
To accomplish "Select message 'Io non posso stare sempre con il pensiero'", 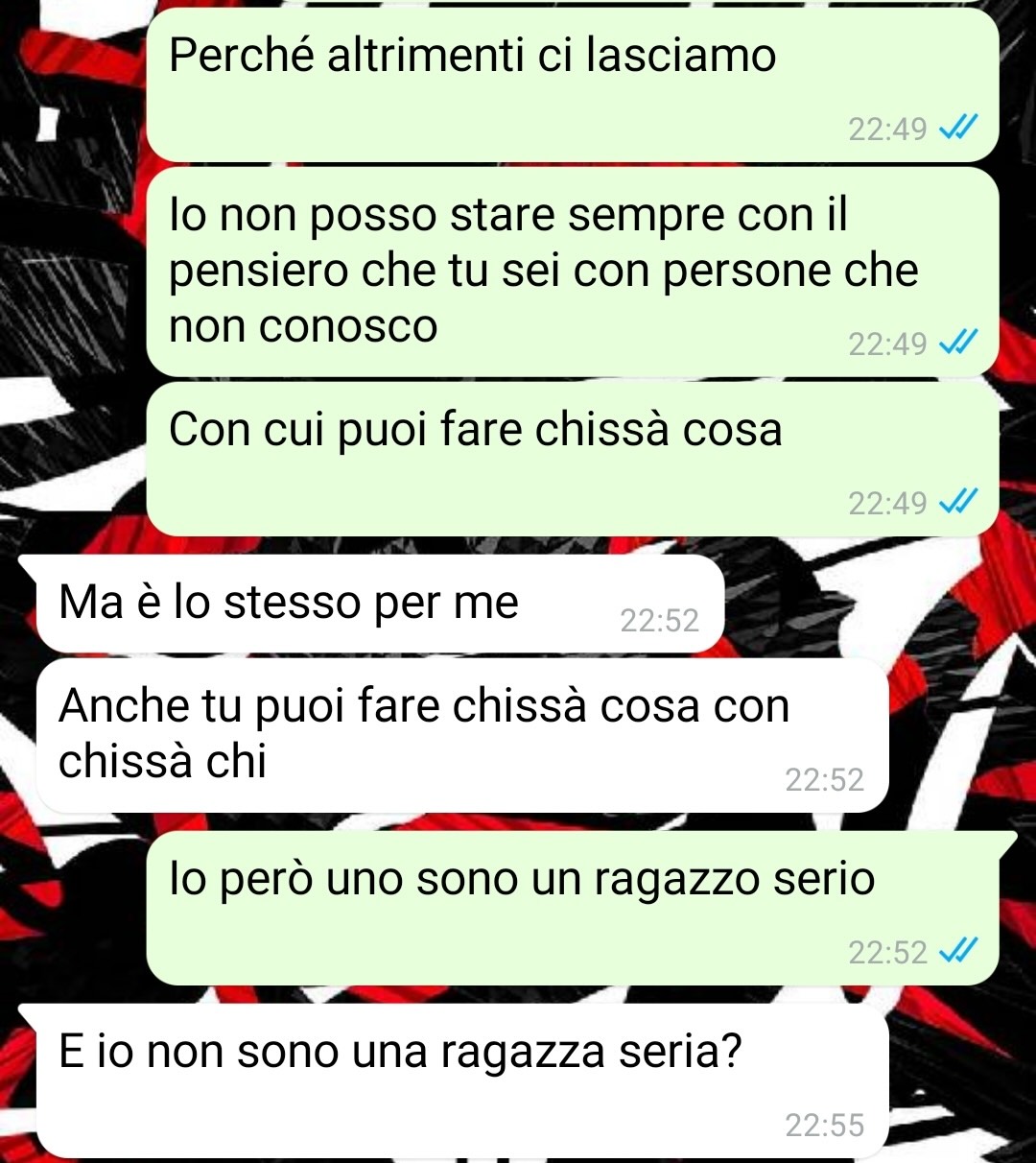I will 544,271.
